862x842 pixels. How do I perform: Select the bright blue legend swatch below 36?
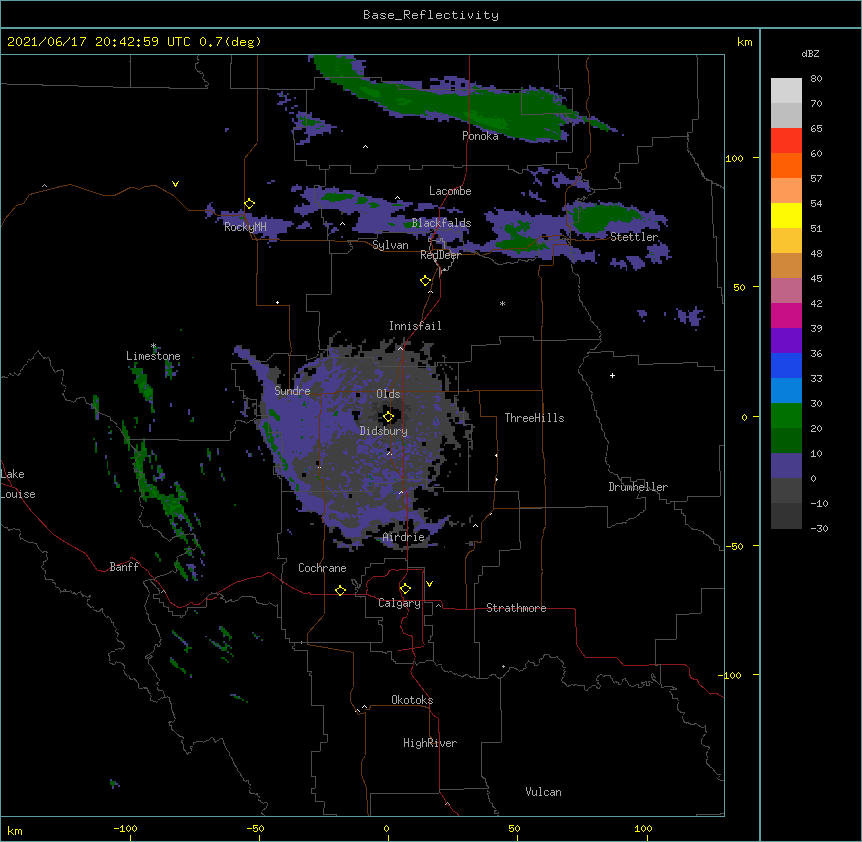coord(786,365)
